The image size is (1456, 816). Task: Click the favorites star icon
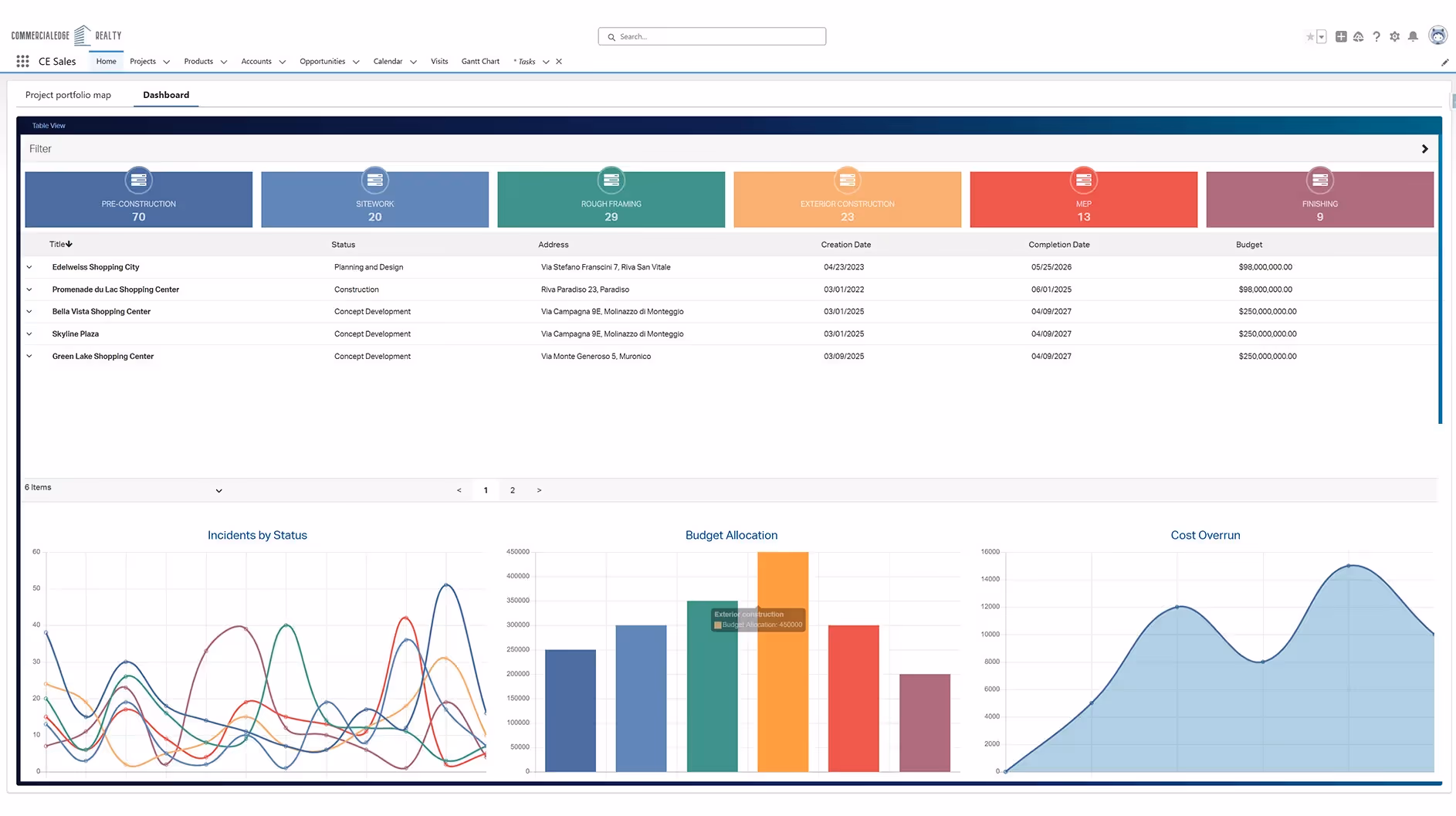[x=1309, y=36]
